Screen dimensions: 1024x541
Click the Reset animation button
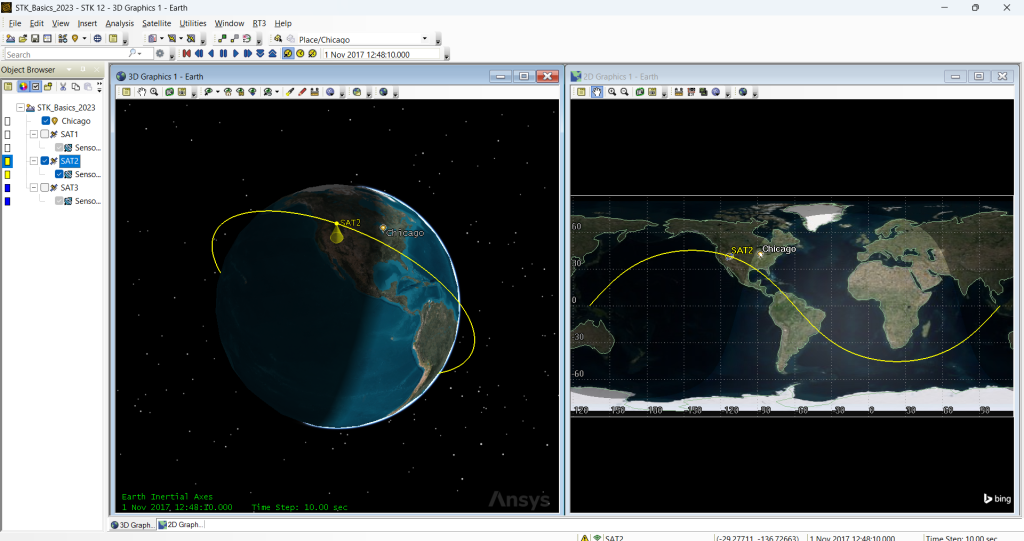(187, 54)
